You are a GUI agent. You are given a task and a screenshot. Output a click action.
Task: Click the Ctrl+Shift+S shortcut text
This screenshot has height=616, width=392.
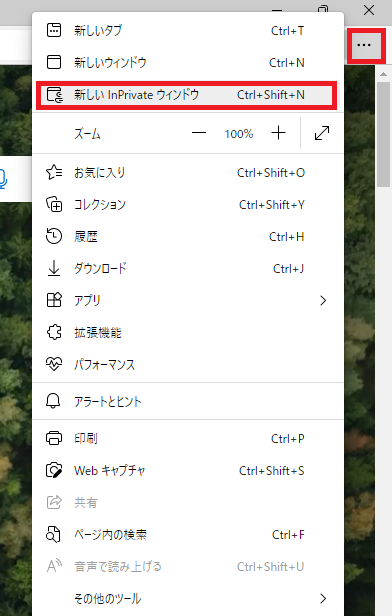(272, 471)
